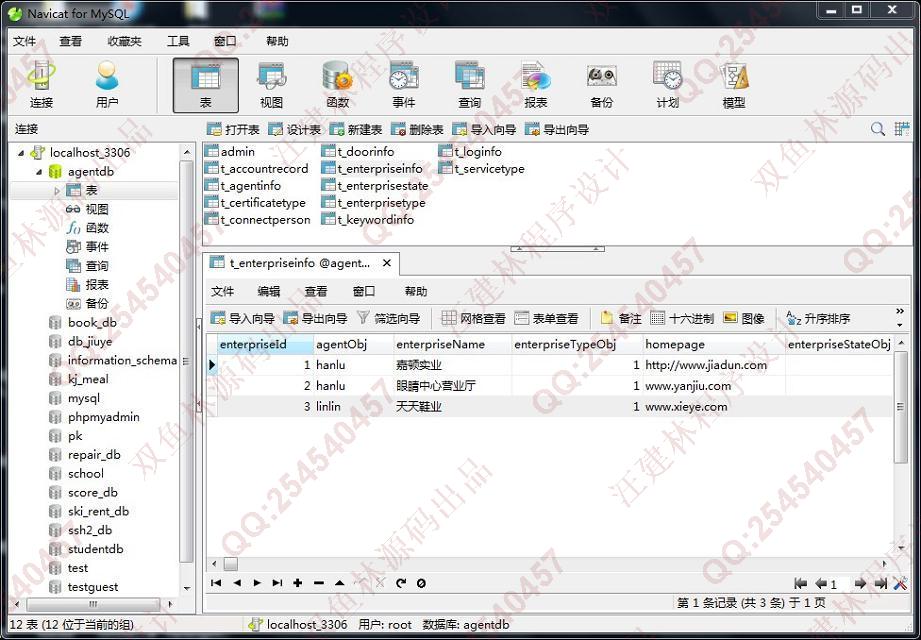The image size is (921, 640).
Task: Show the 十六进制 hex view
Action: [682, 319]
